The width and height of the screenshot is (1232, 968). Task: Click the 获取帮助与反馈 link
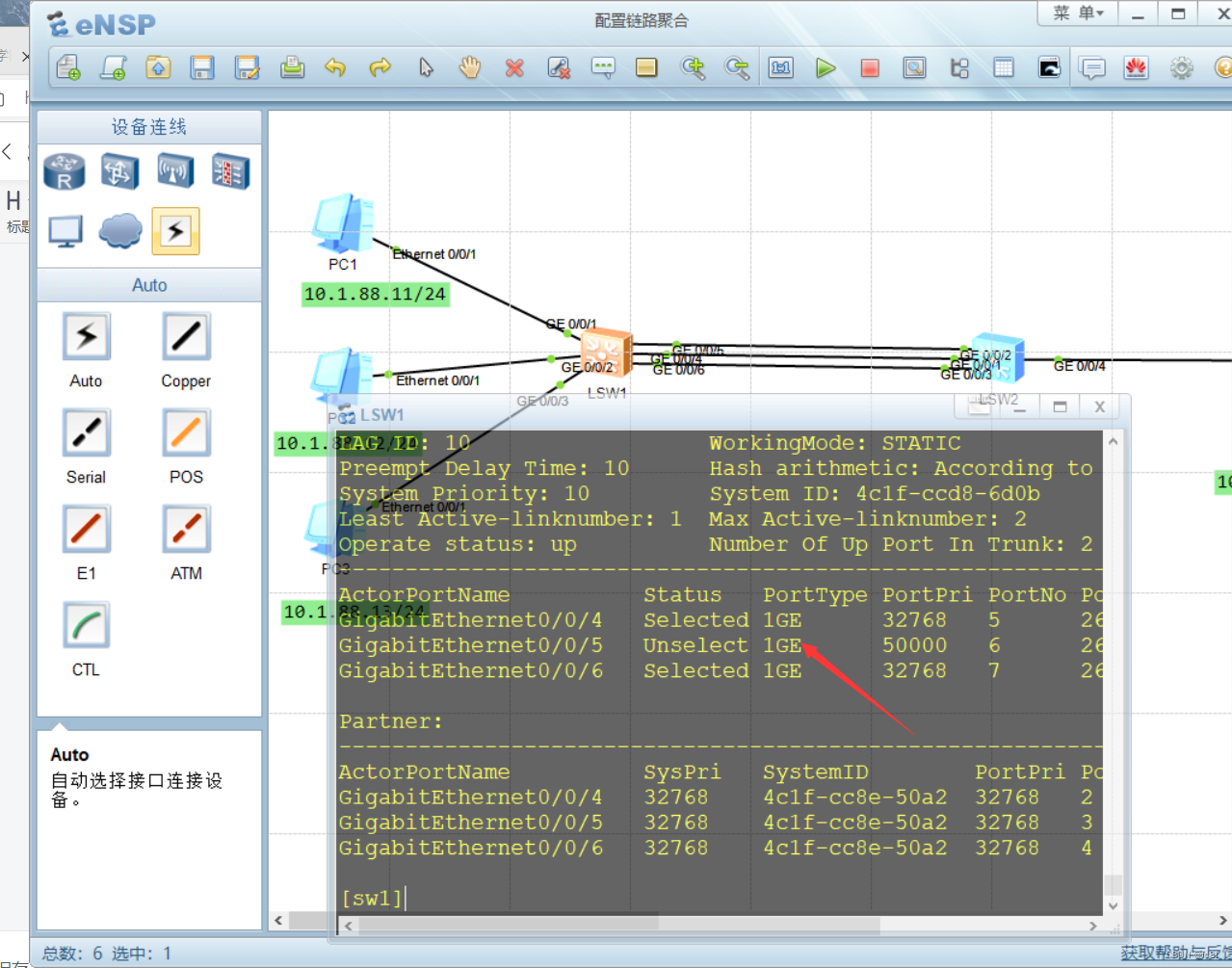1176,953
